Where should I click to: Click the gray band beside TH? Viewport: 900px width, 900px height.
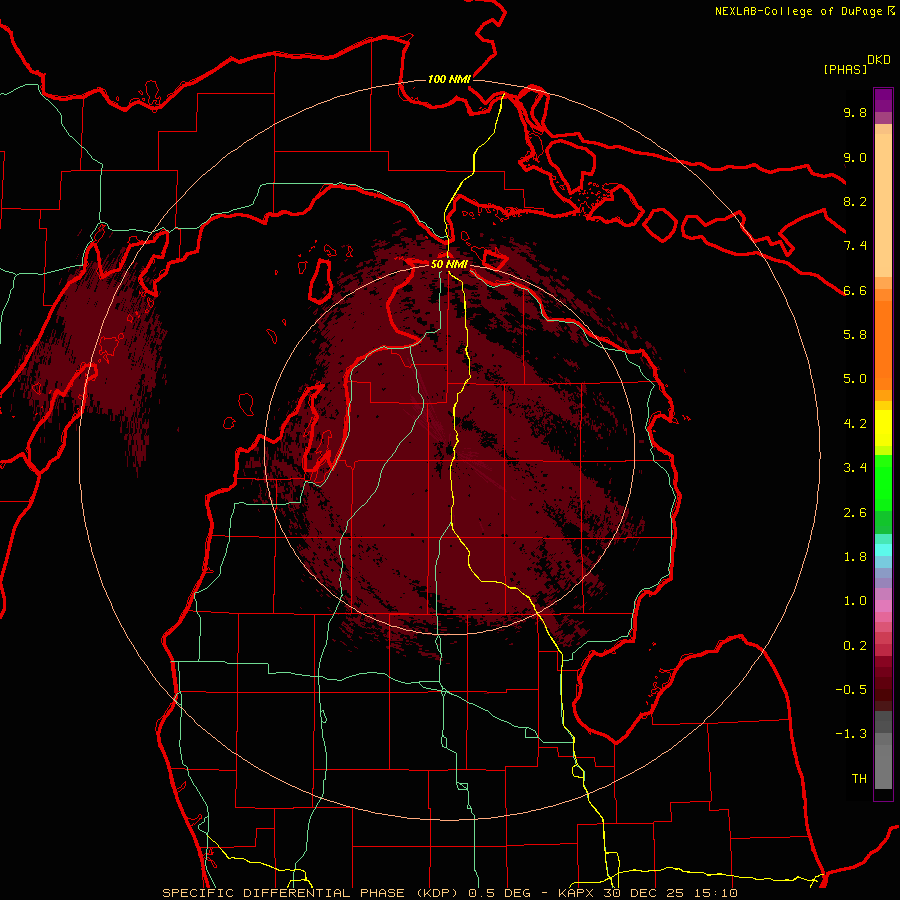click(x=883, y=766)
